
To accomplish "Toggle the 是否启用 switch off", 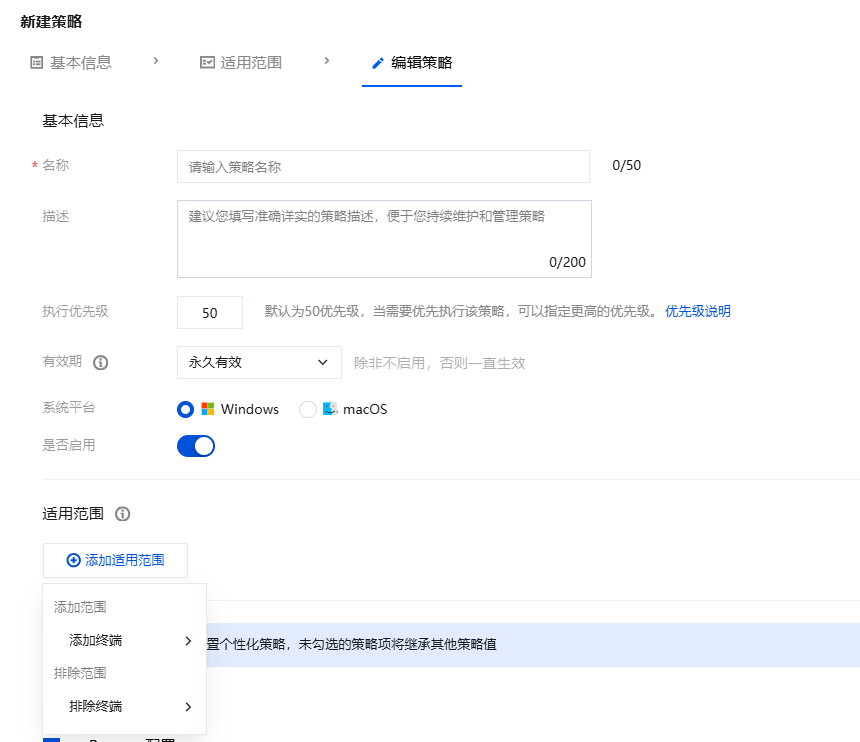I will tap(196, 446).
